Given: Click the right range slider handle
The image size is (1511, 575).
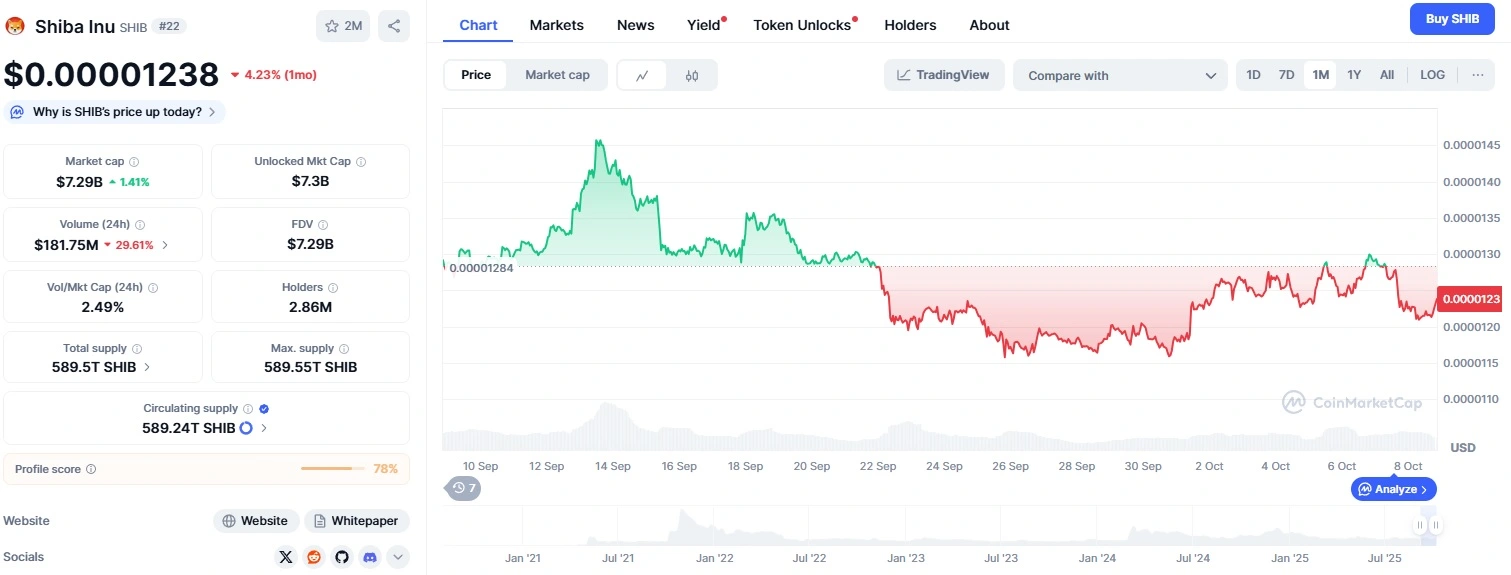Looking at the screenshot, I should point(1436,525).
